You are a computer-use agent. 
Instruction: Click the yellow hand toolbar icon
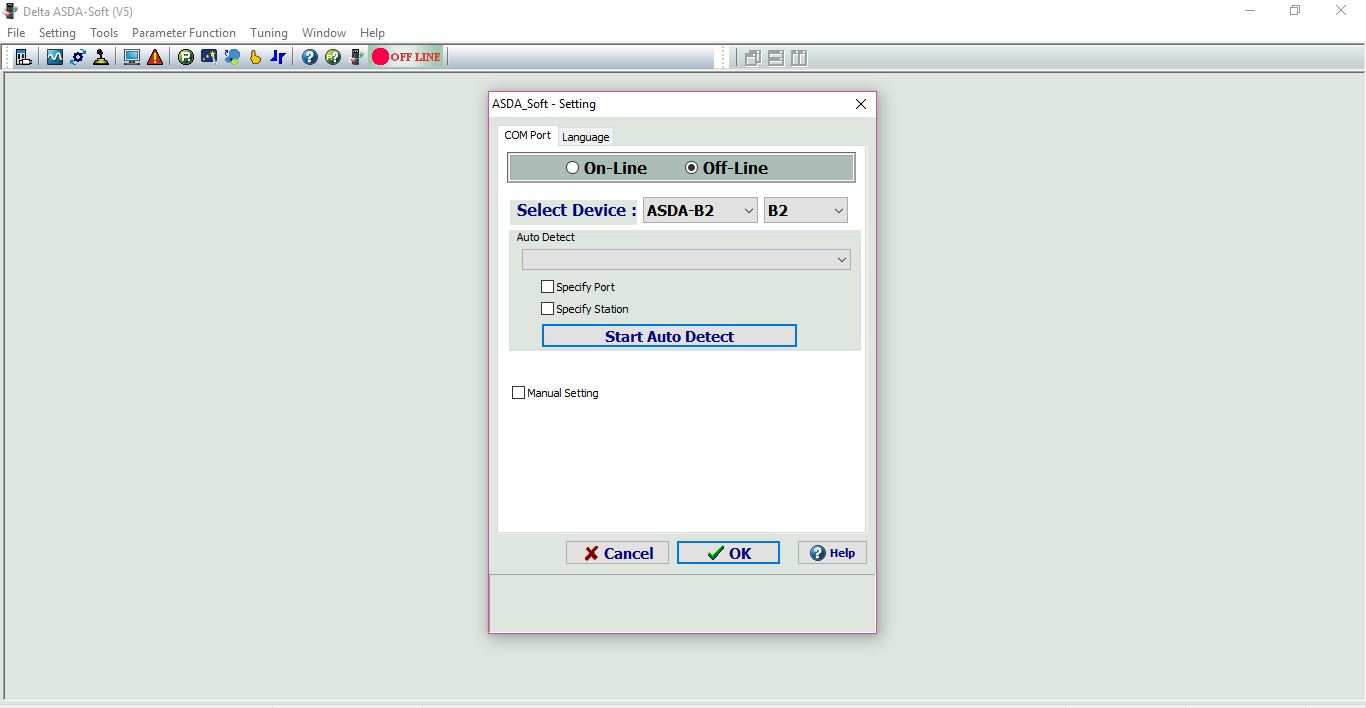coord(255,57)
